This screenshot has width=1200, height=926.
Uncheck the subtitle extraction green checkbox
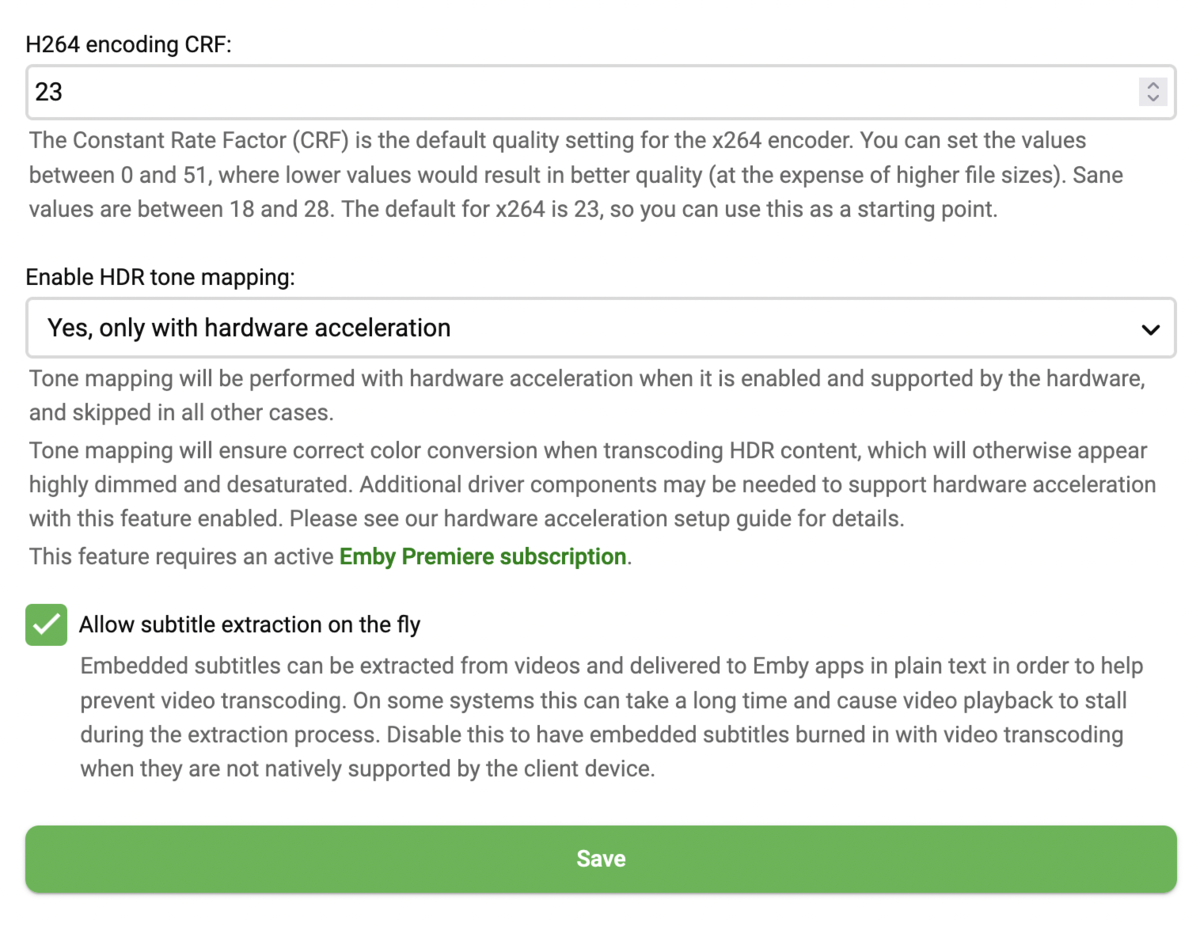tap(46, 625)
